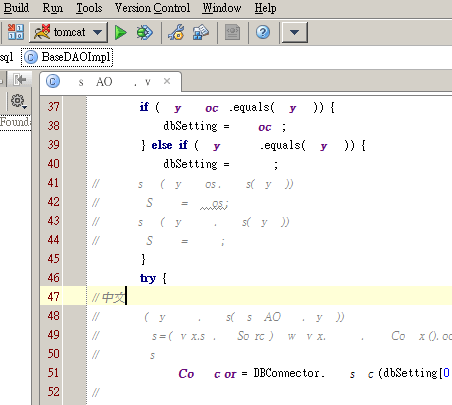Open the tomcat run configuration dropdown
Viewport: 452px width, 405px height.
(68, 32)
